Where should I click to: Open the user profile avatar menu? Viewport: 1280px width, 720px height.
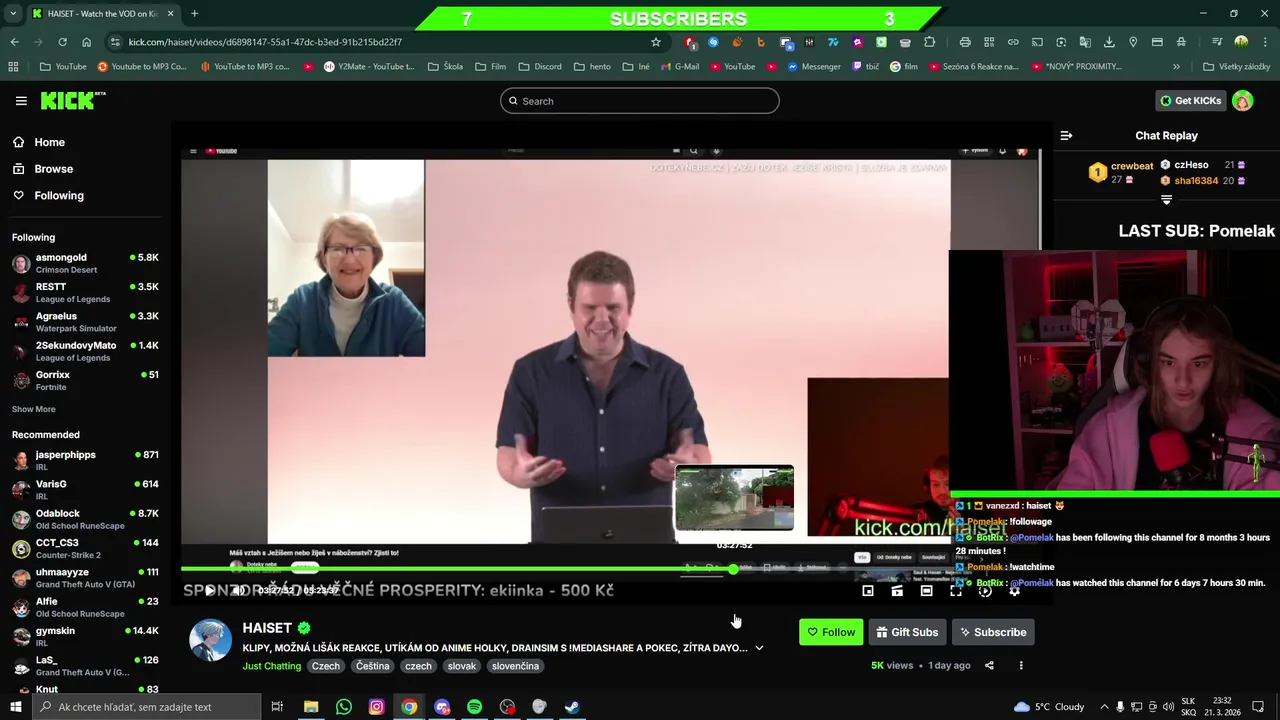1242,101
